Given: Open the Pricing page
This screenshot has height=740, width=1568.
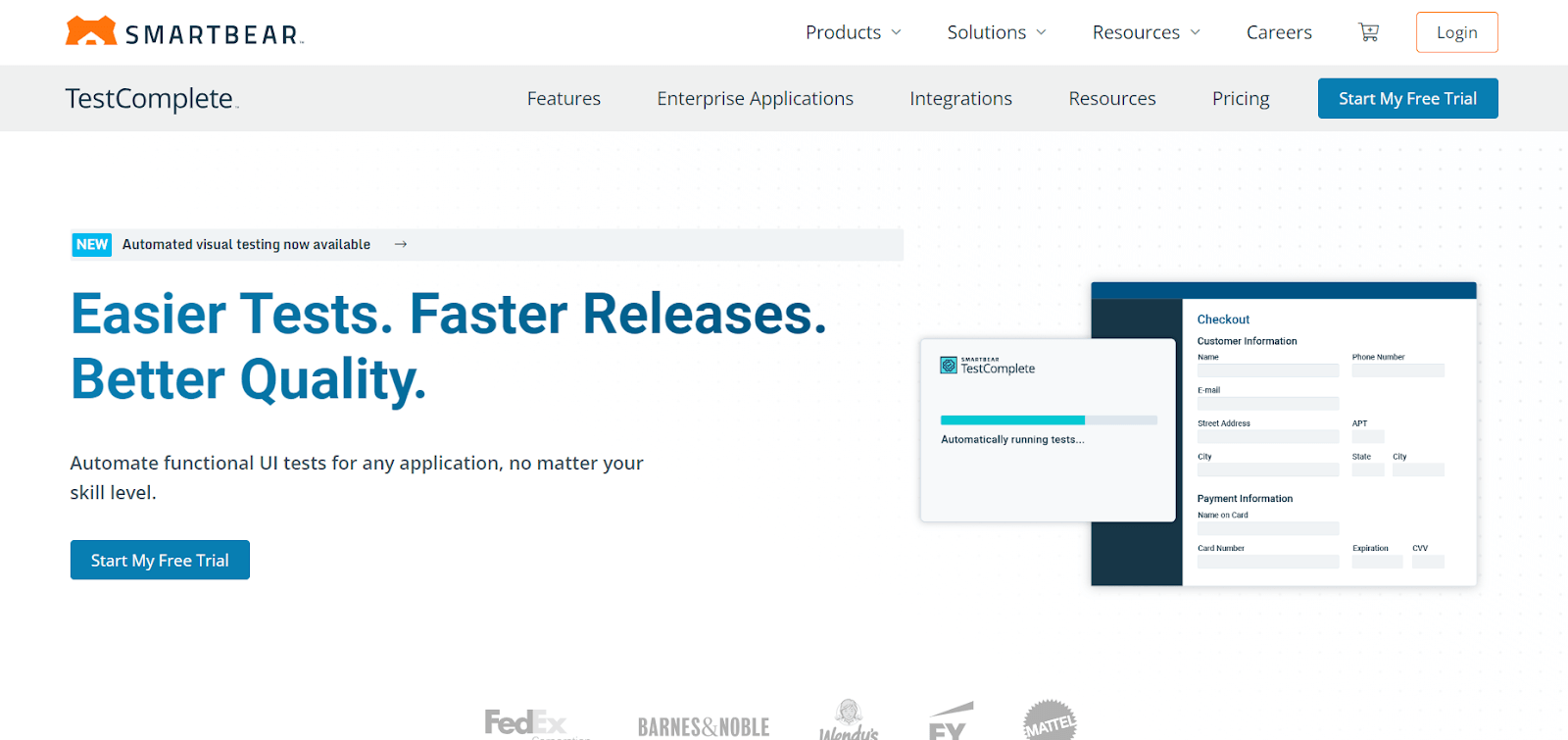Looking at the screenshot, I should click(x=1241, y=98).
